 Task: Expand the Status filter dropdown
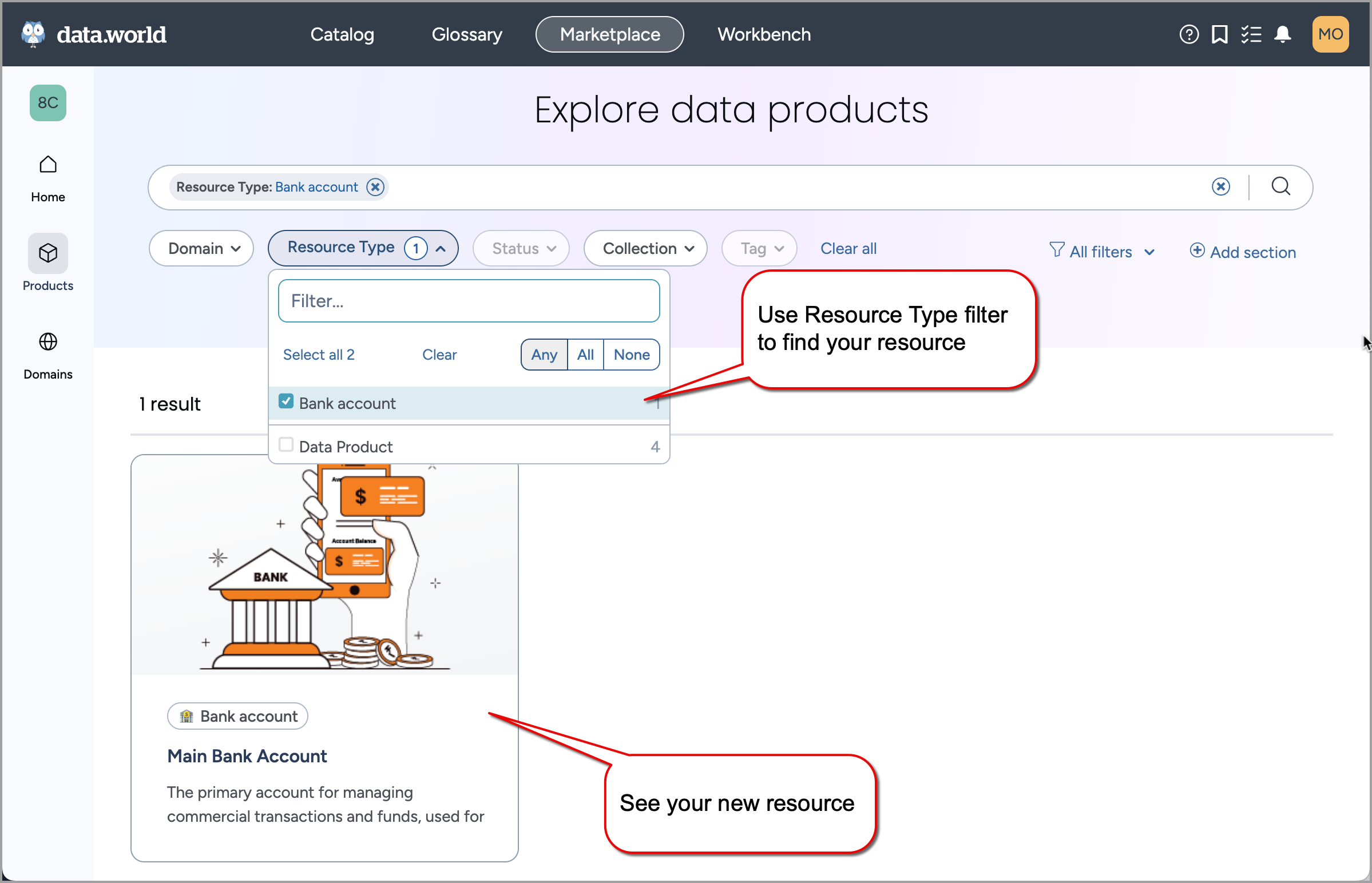[521, 248]
